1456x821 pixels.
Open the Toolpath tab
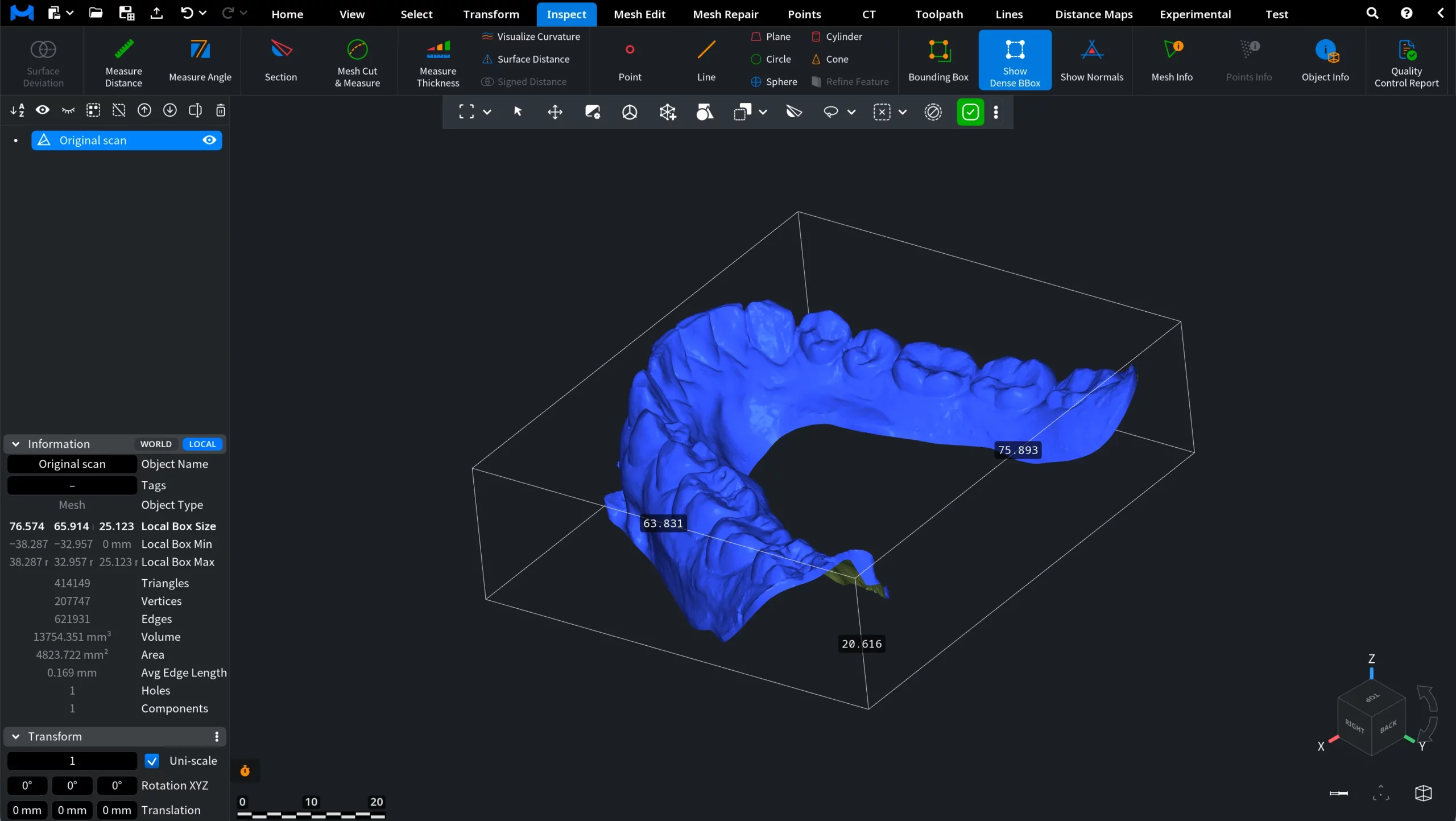(939, 14)
